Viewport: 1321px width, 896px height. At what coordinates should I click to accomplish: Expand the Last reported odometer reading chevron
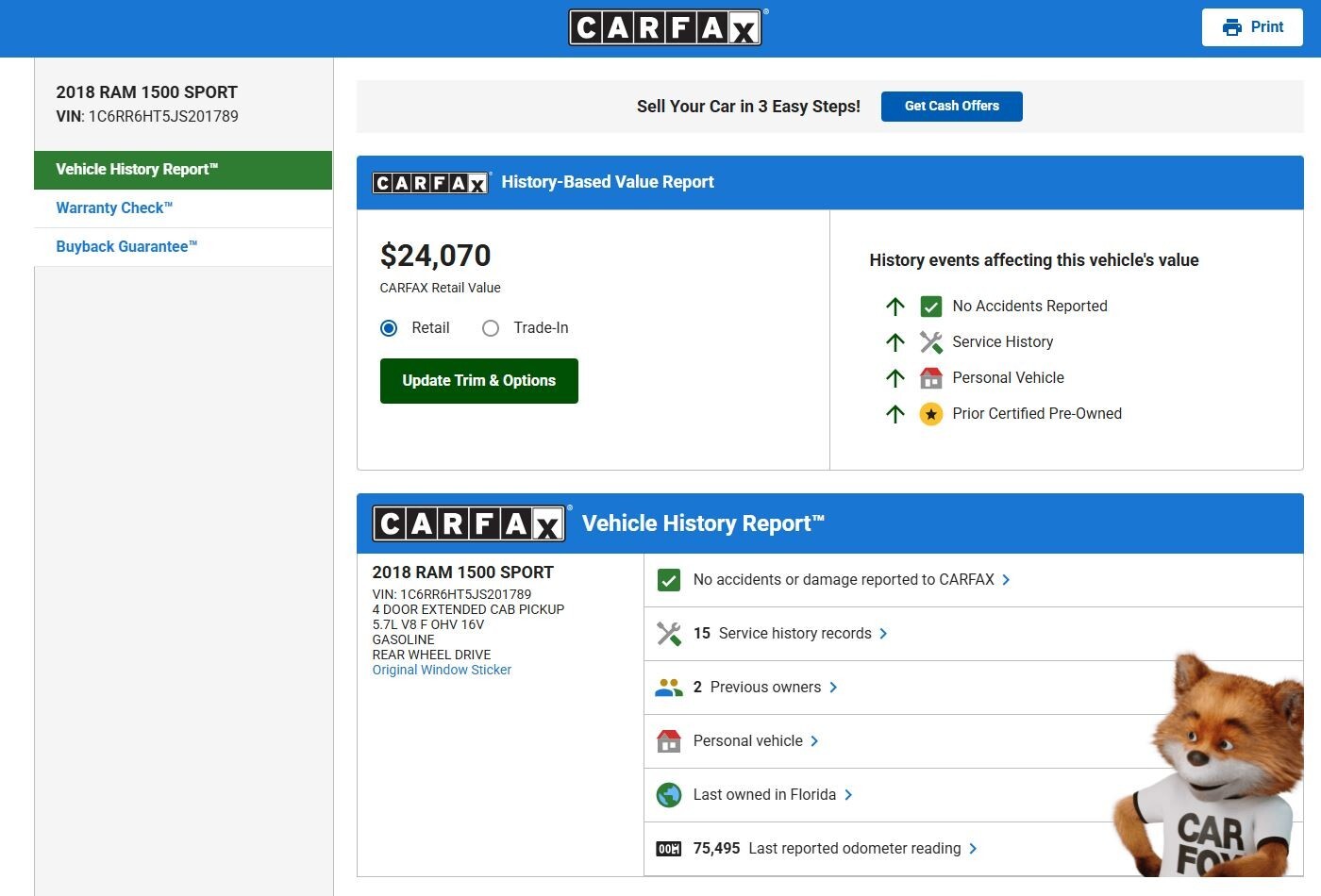[973, 849]
